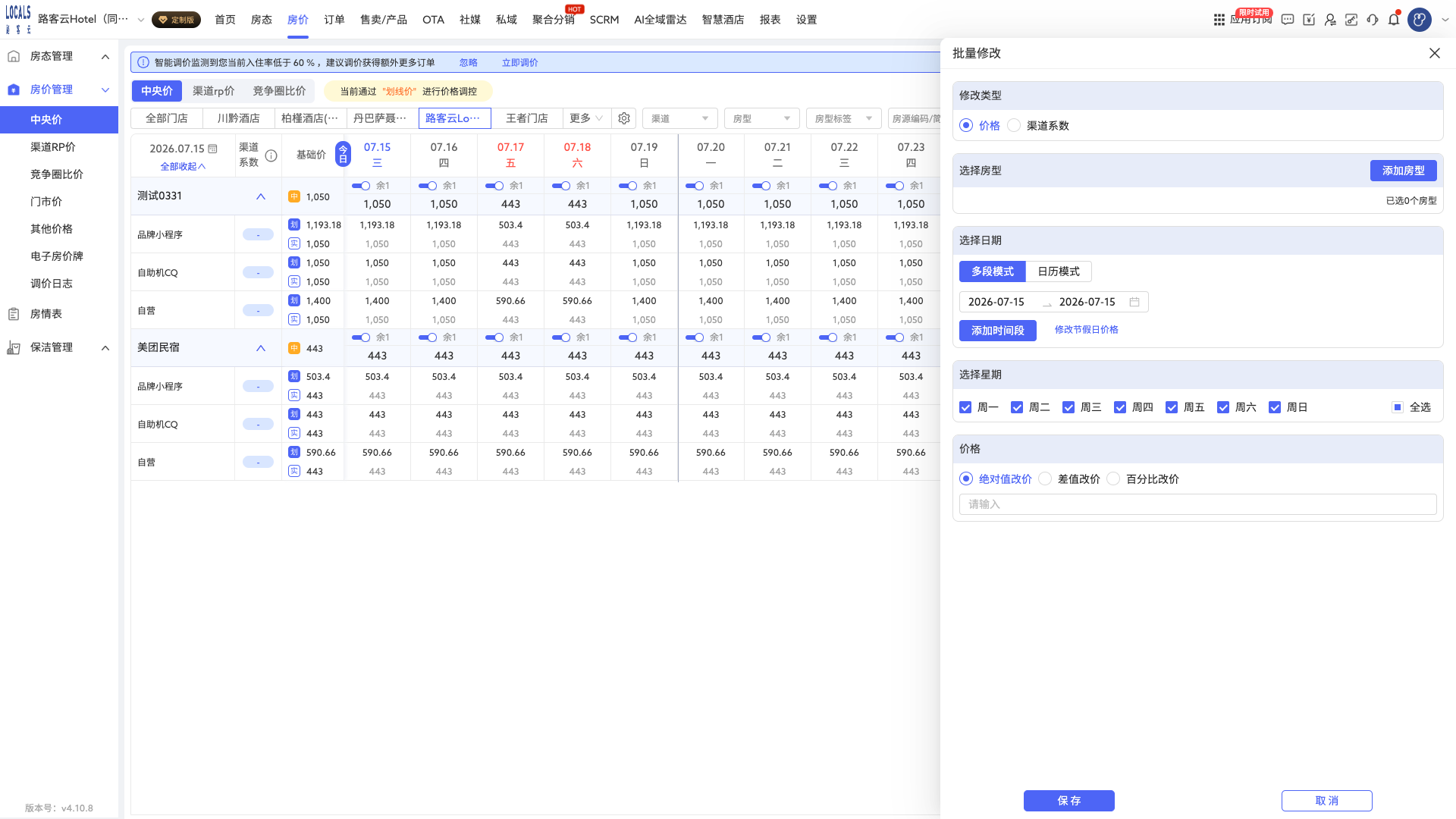Click the user avatar icon
The image size is (1456, 819).
[x=1420, y=20]
